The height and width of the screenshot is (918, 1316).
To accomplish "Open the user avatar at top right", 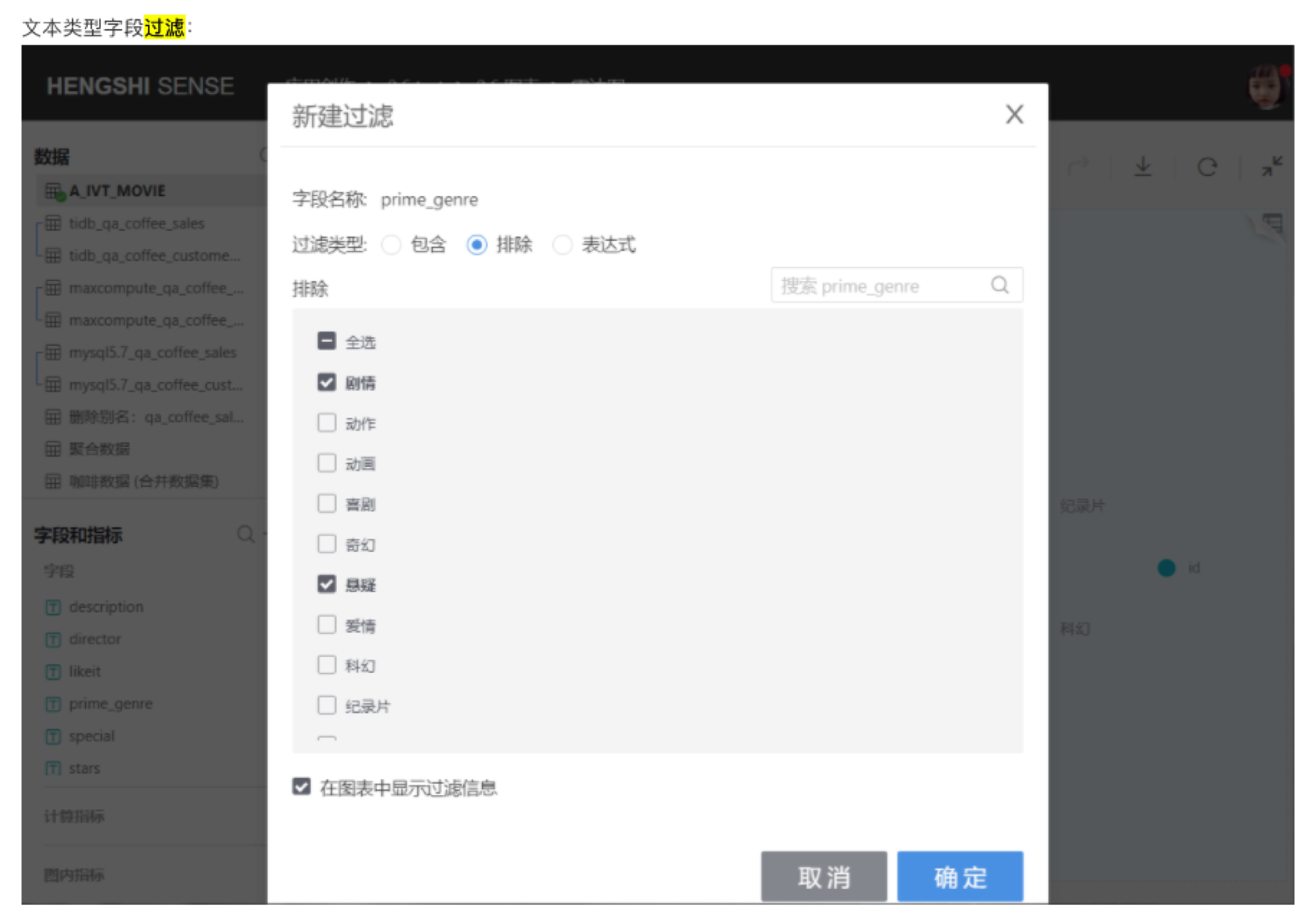I will point(1263,86).
